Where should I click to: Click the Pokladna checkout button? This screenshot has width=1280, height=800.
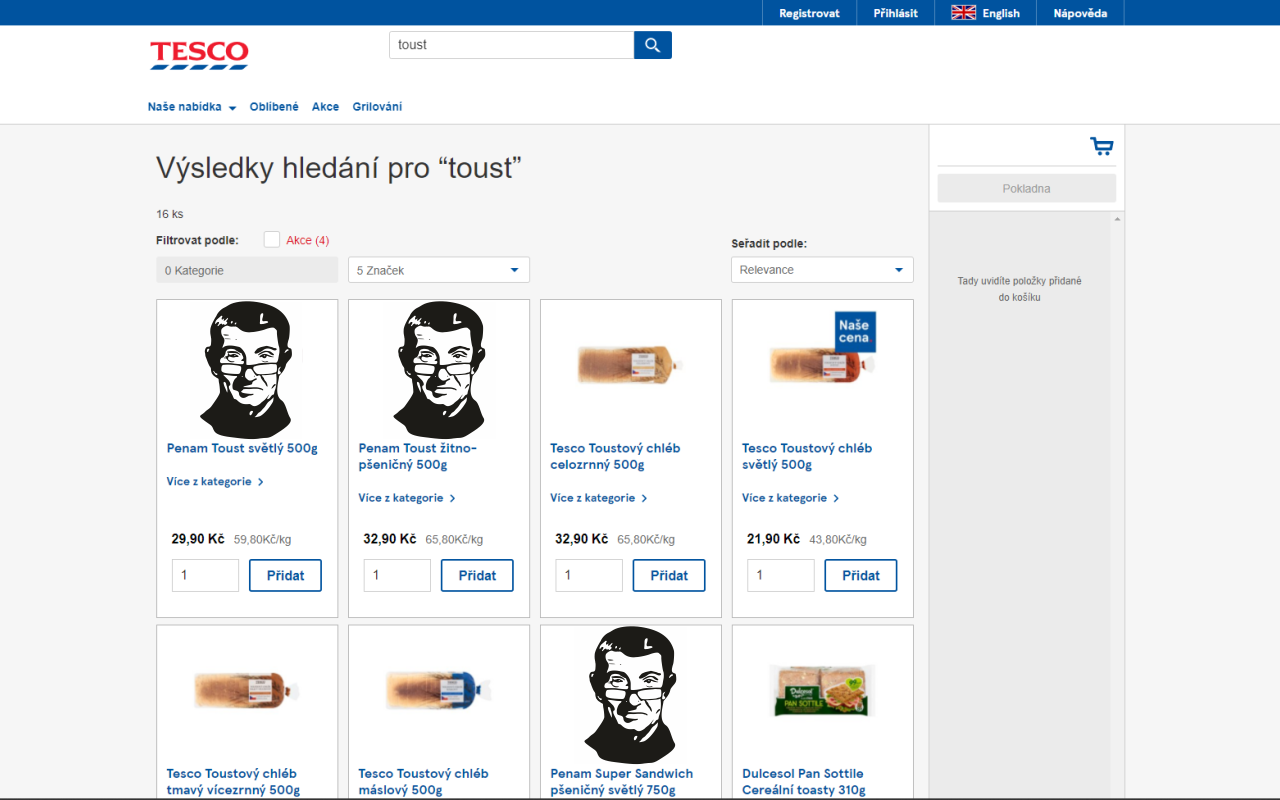(x=1026, y=188)
